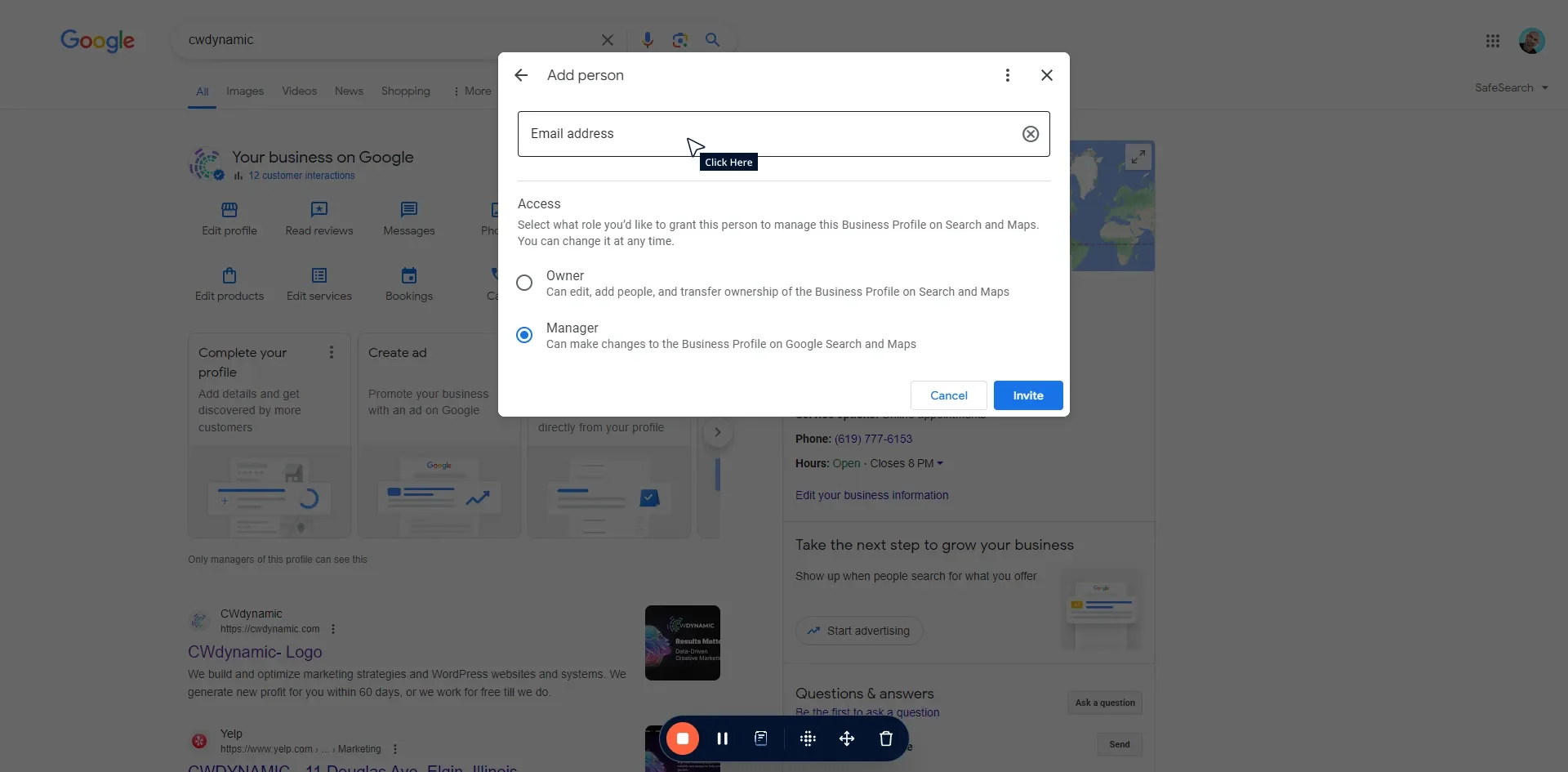
Task: Select the Owner access role
Action: 524,283
